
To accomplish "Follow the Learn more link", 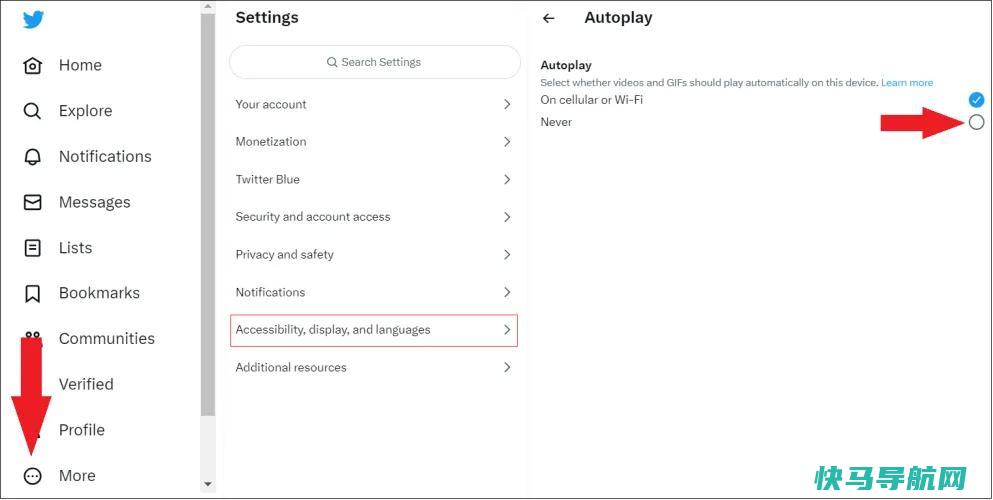I will [907, 83].
